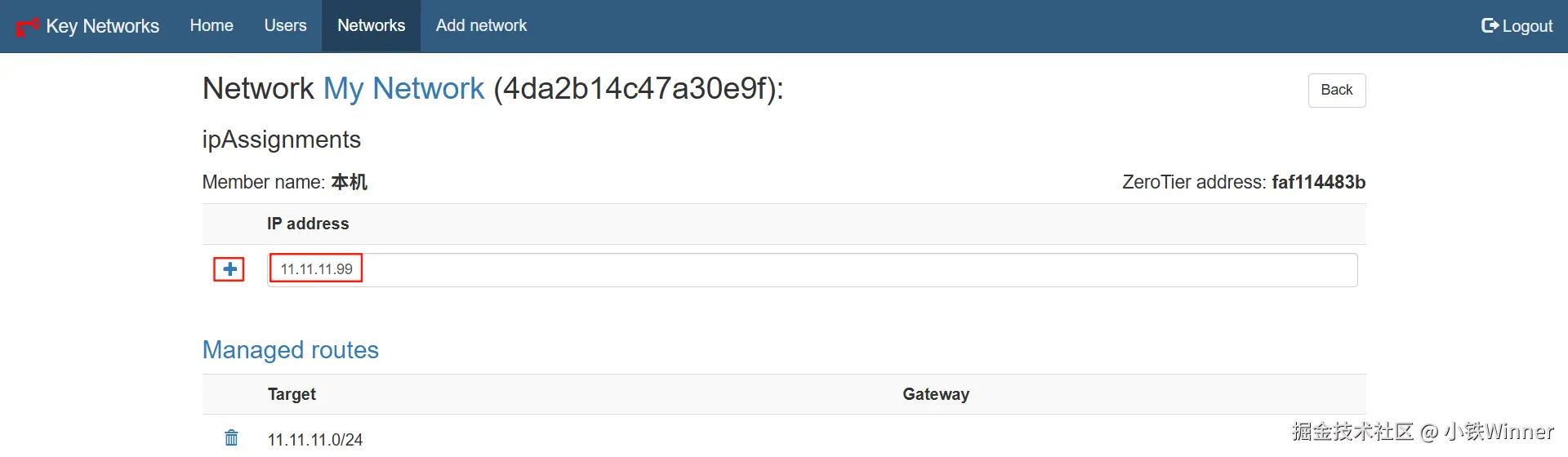Click the Key Networks brand text

(103, 26)
